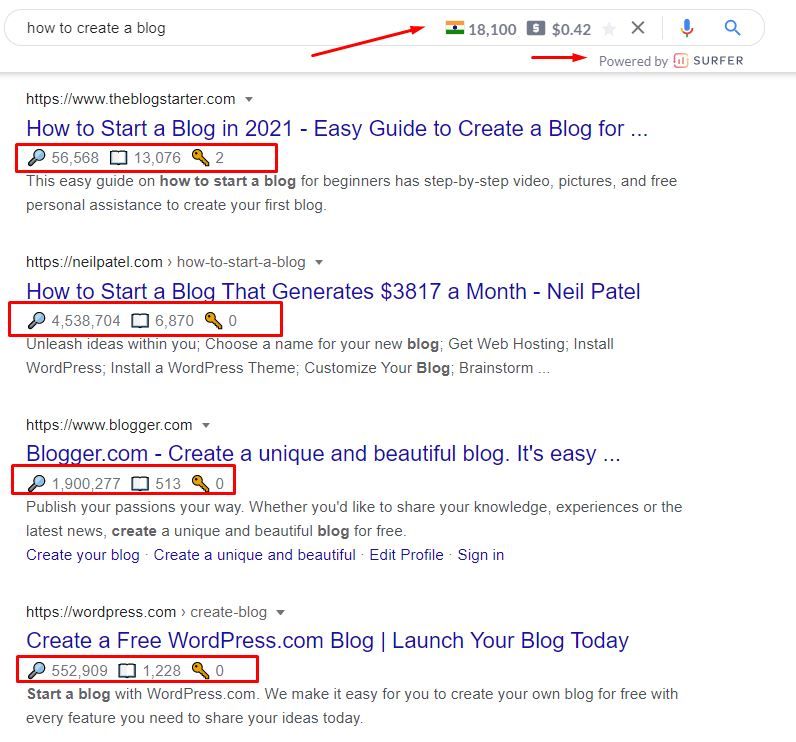The width and height of the screenshot is (796, 742).
Task: Click traffic magnifier icon beside 552,909
Action: point(36,671)
